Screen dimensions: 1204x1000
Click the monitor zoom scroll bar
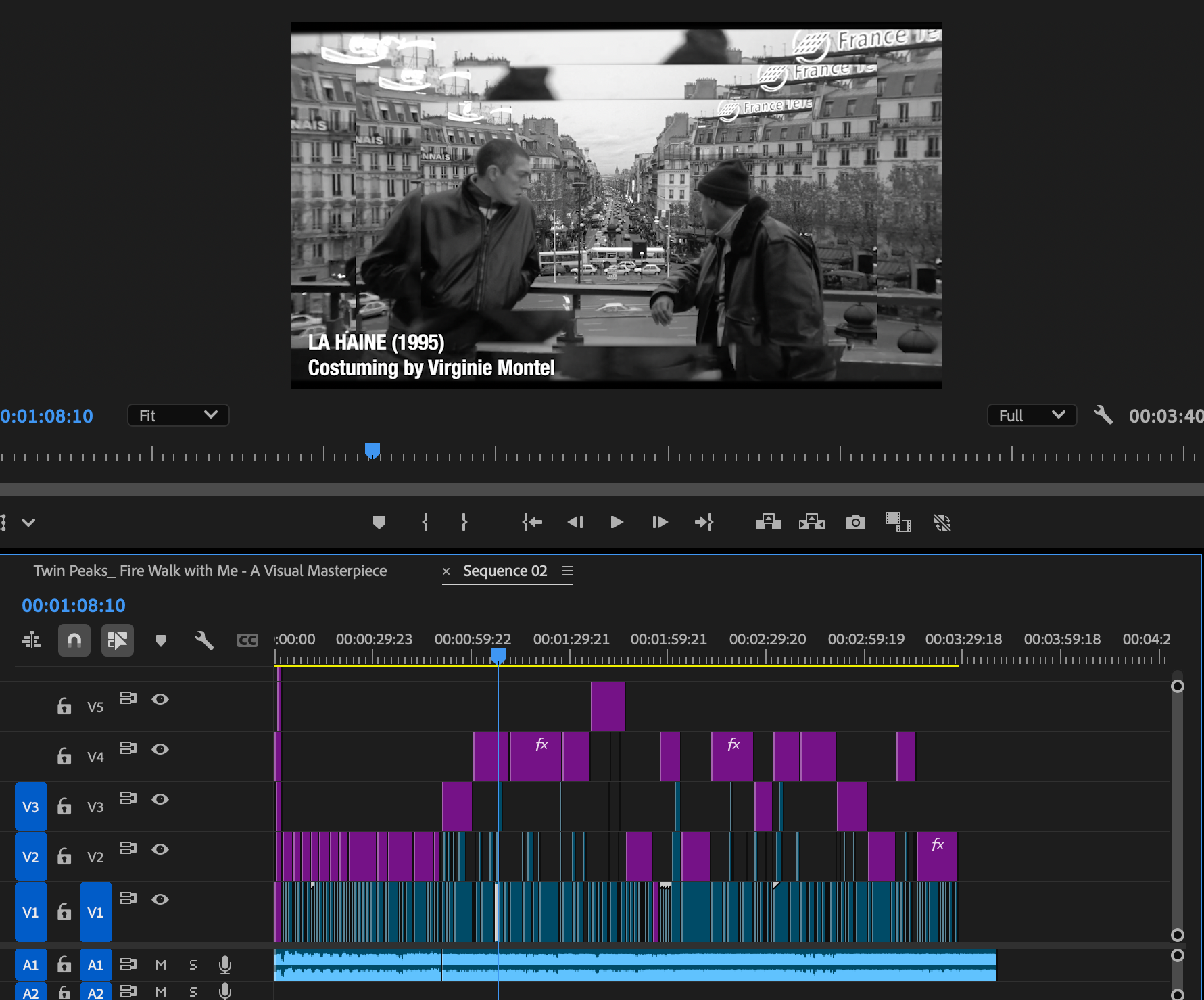click(602, 490)
